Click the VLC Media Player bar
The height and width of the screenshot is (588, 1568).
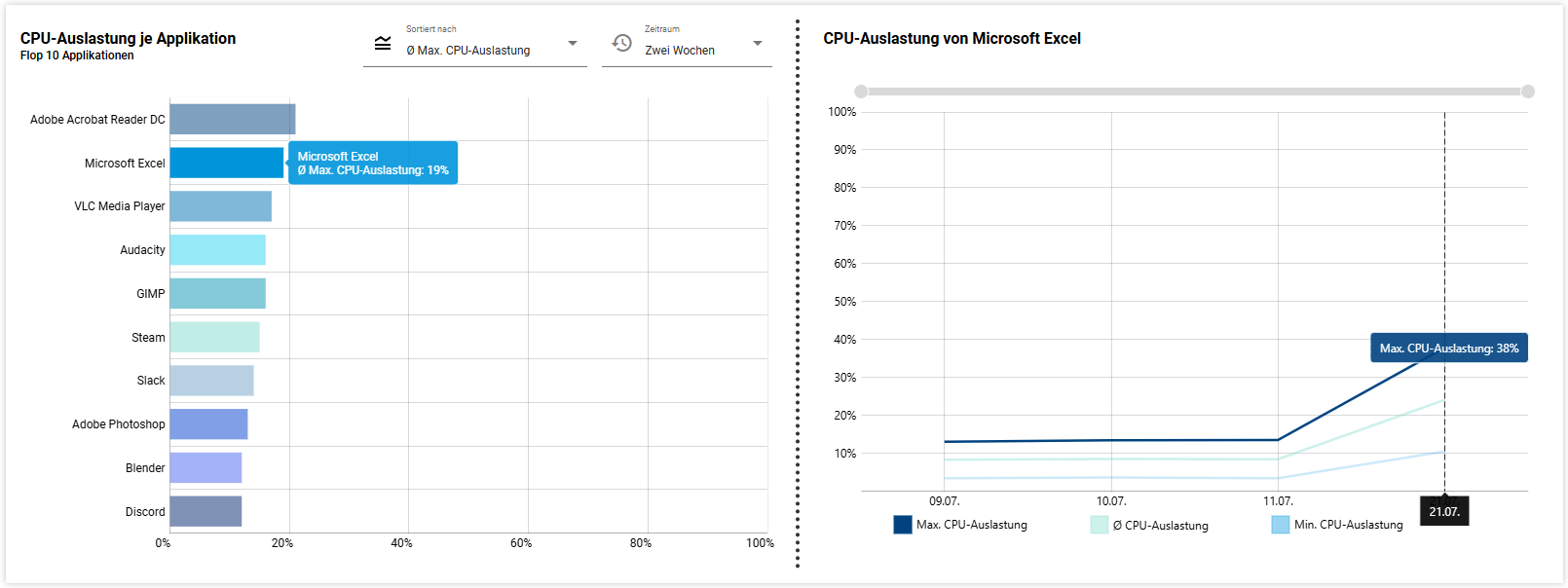[221, 206]
